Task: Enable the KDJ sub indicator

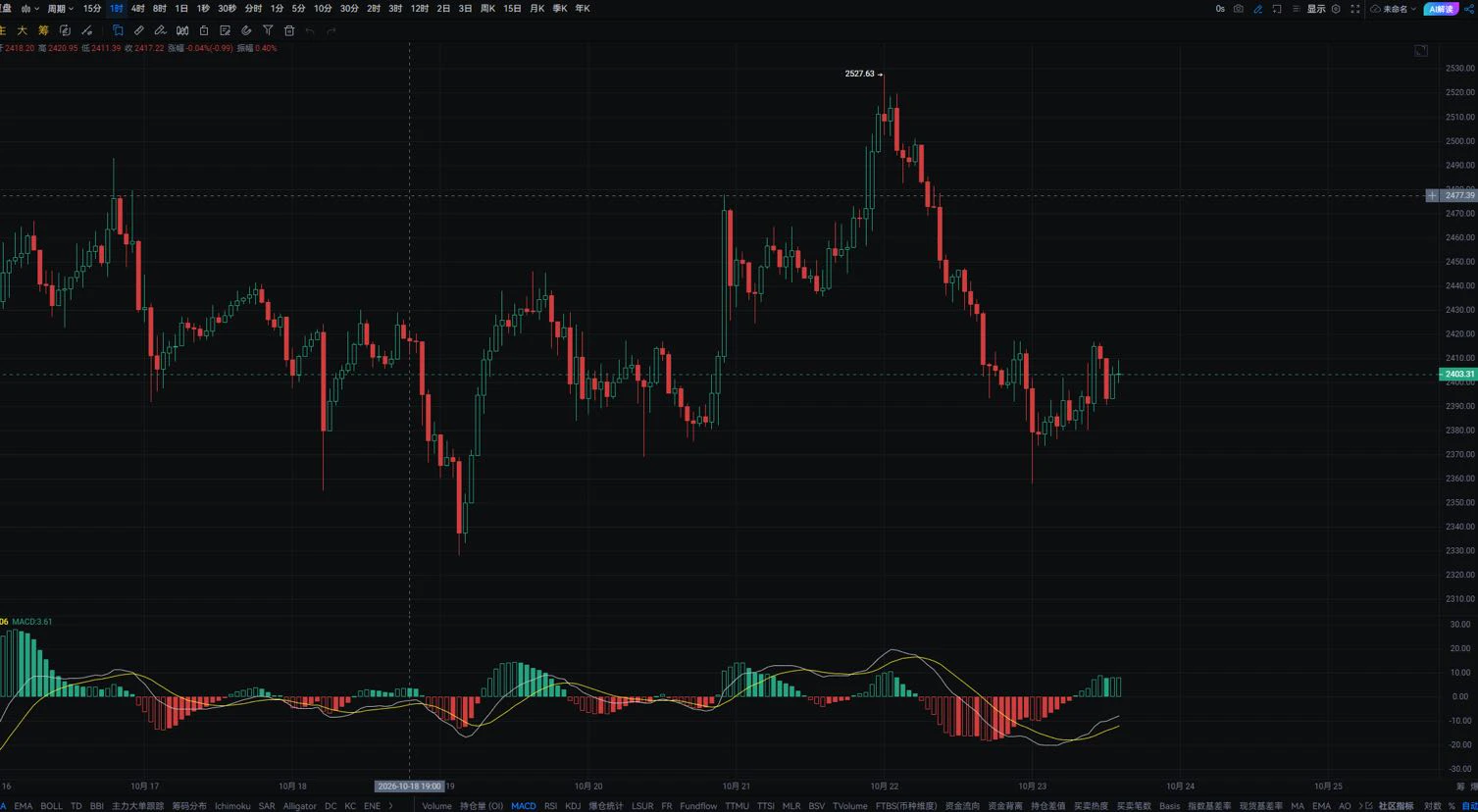Action: pyautogui.click(x=573, y=806)
